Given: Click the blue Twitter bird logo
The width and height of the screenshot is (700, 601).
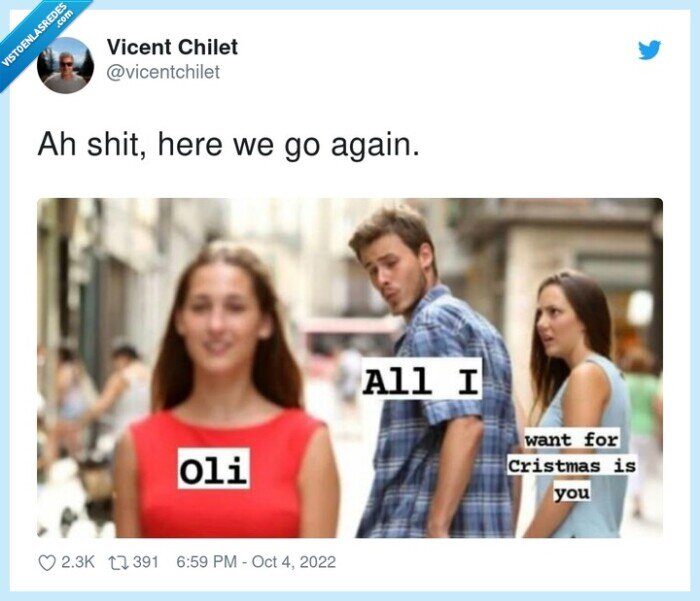Looking at the screenshot, I should click(x=649, y=50).
